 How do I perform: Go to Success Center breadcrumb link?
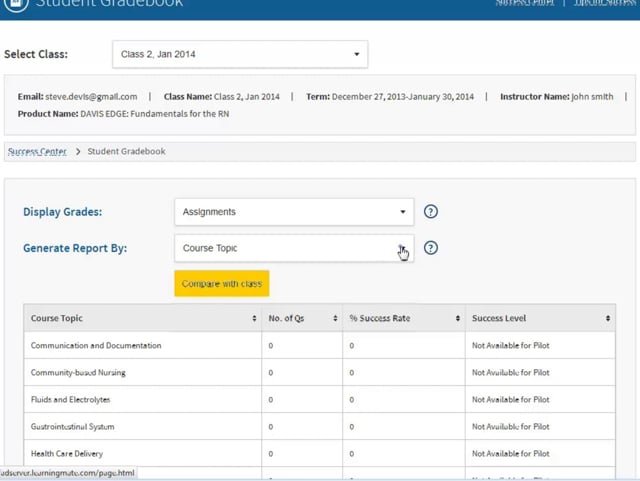pyautogui.click(x=37, y=151)
